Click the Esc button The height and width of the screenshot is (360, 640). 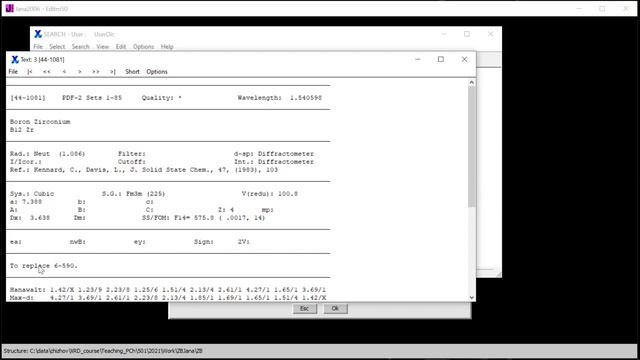click(x=304, y=309)
